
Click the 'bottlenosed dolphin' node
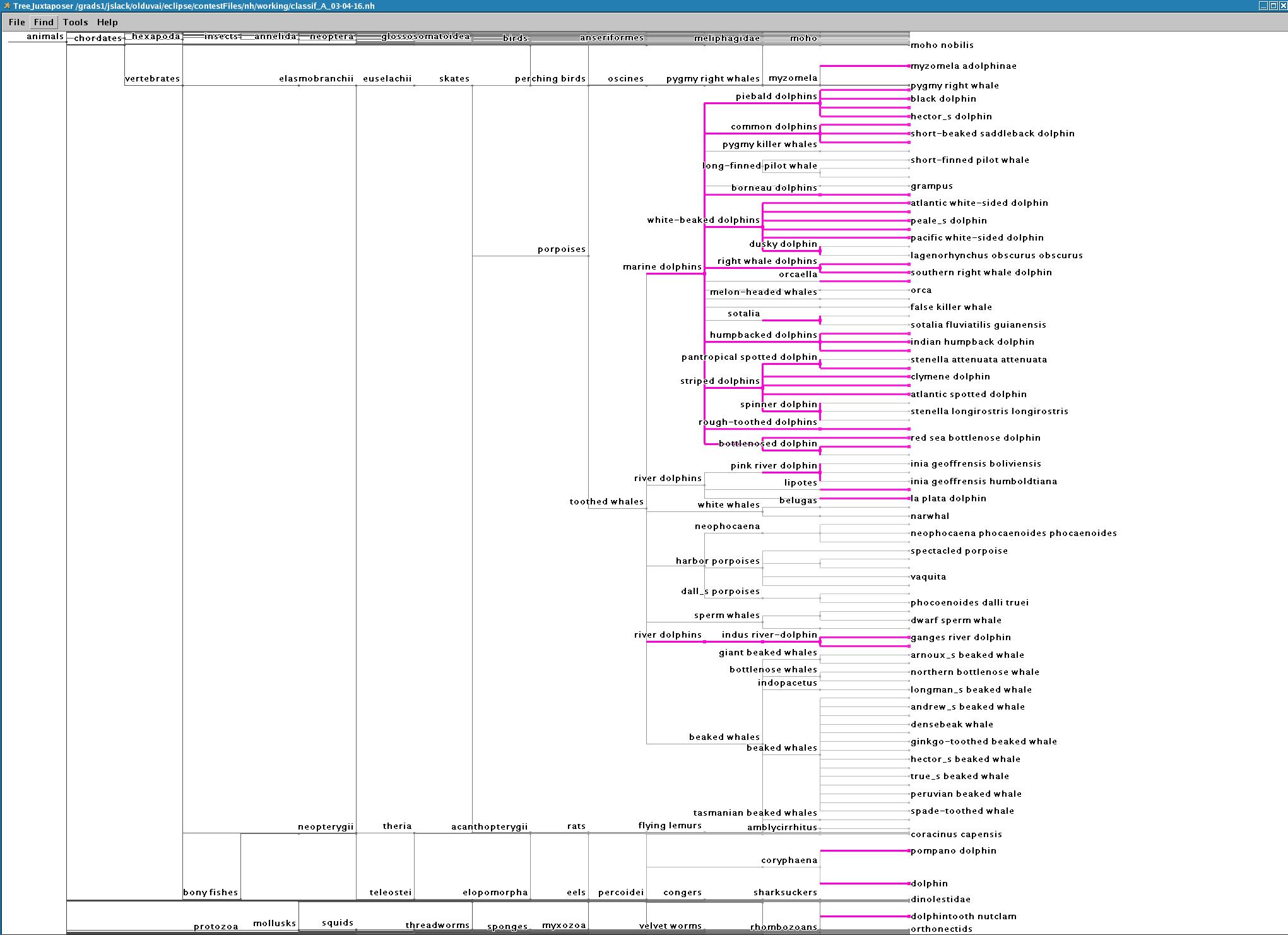tap(768, 444)
